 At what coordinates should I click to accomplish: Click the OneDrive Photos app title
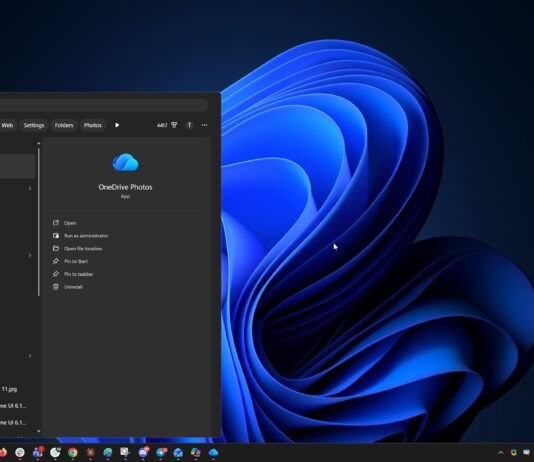[125, 187]
